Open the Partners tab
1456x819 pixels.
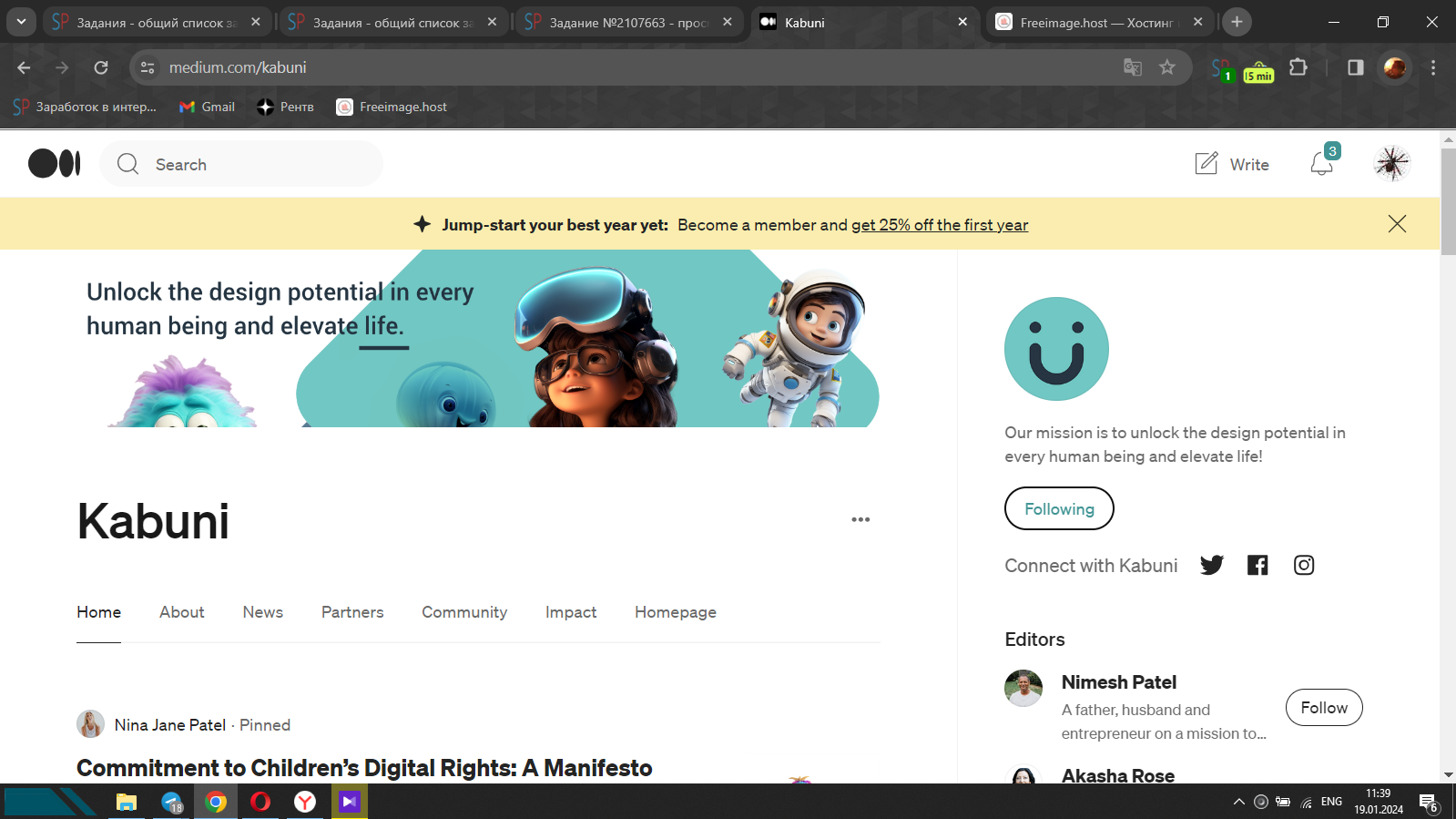352,612
